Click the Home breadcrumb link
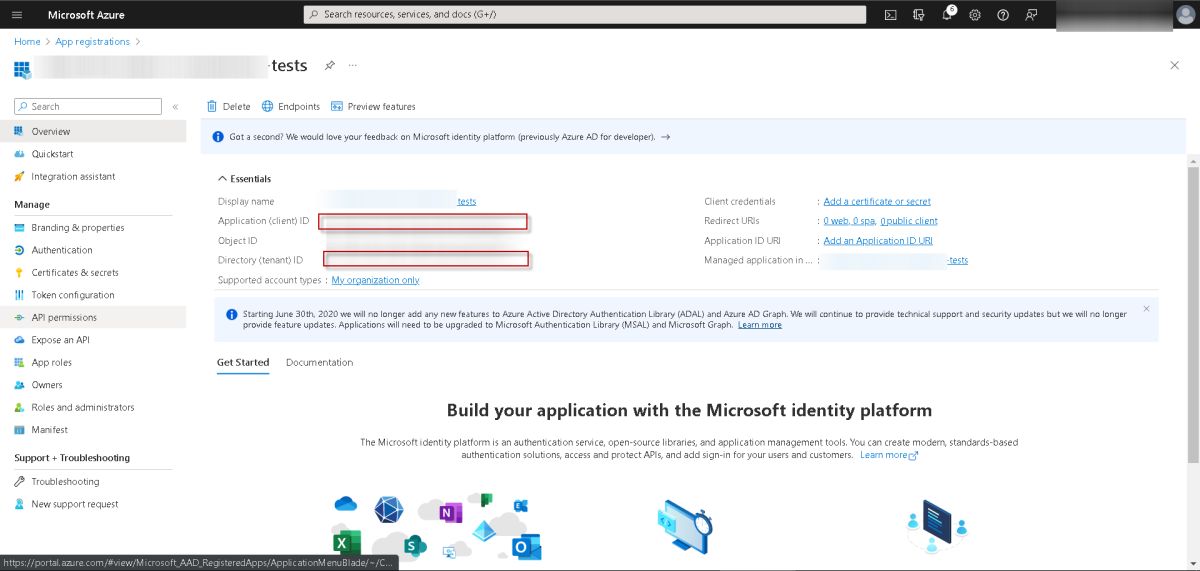Screen dimensions: 1200x571 click(x=27, y=41)
